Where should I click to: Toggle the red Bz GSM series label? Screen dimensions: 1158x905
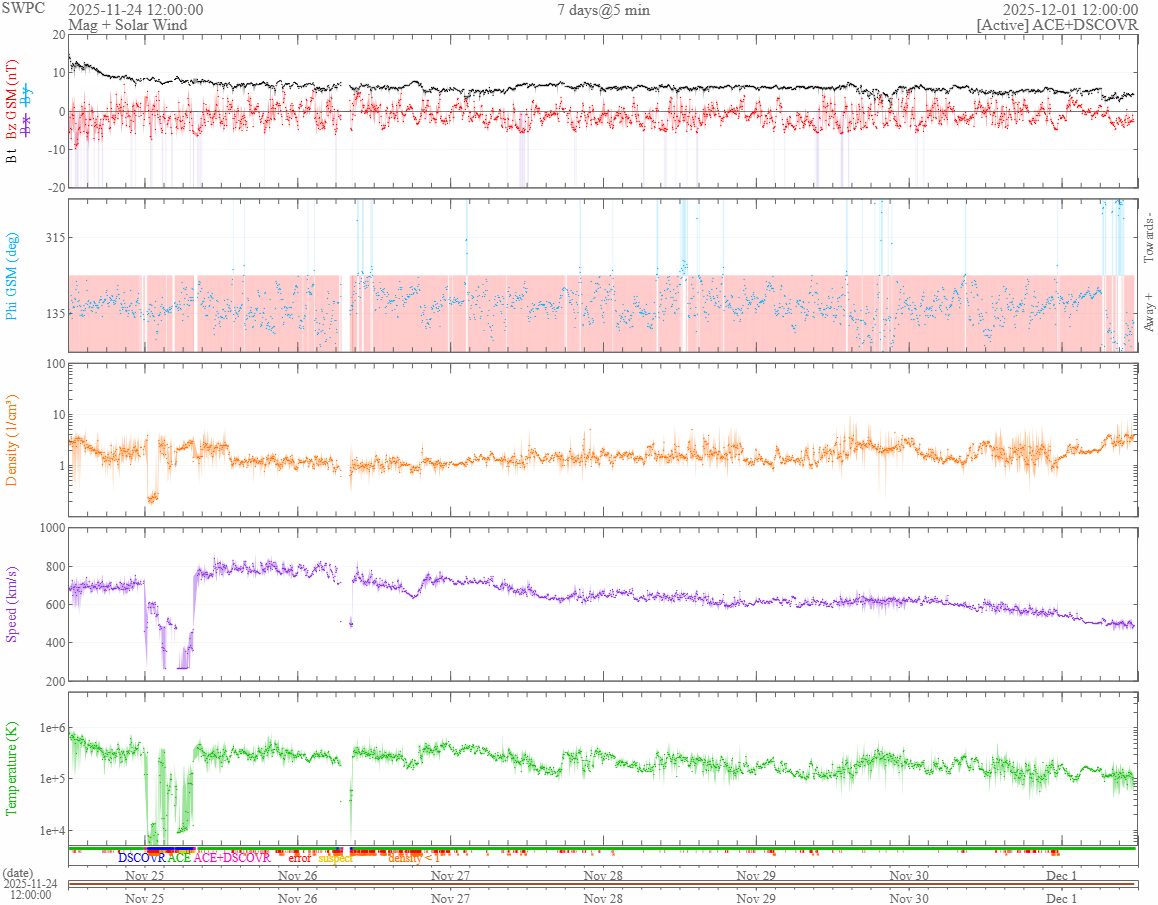[x=12, y=91]
